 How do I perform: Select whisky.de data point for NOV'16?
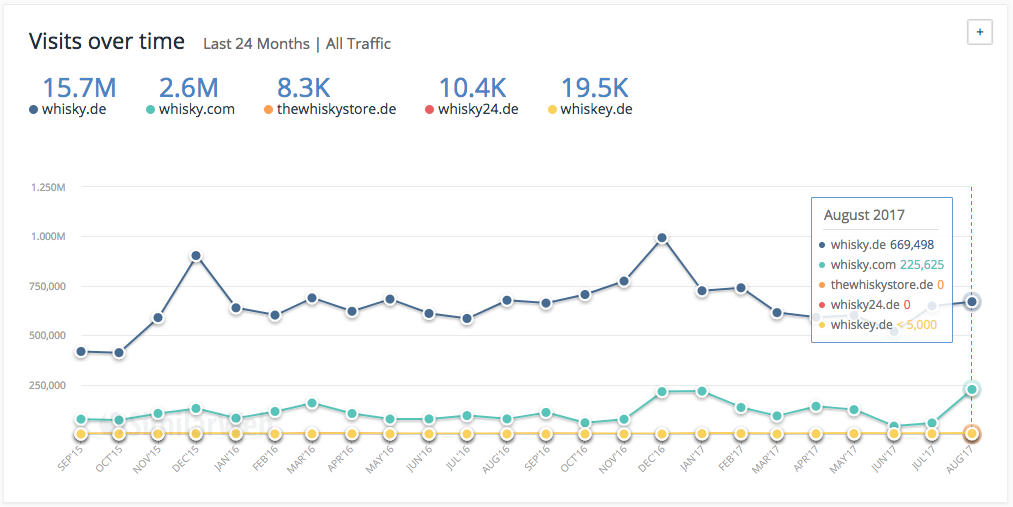pos(623,282)
